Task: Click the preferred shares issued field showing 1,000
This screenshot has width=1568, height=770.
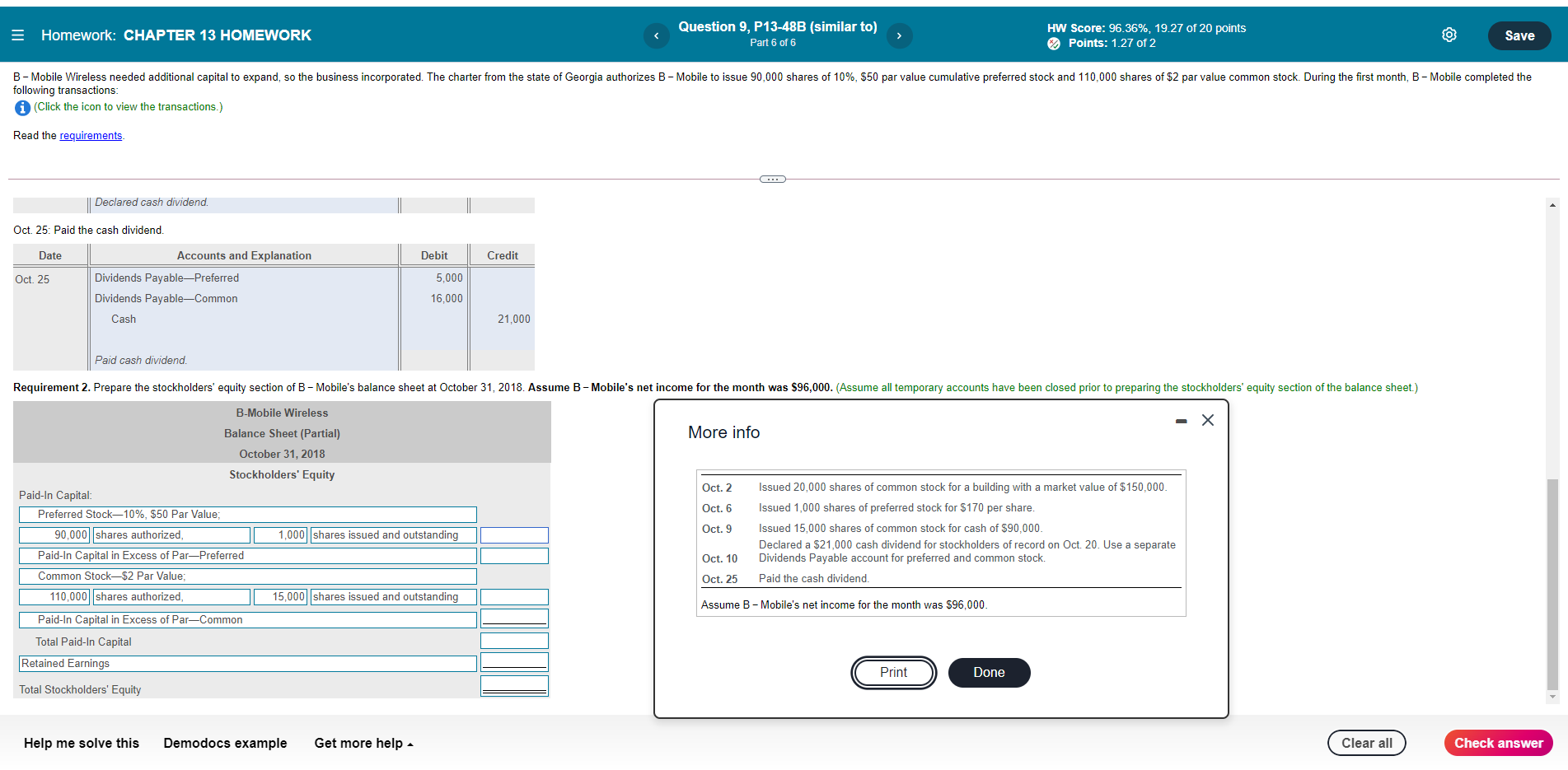Action: [281, 535]
